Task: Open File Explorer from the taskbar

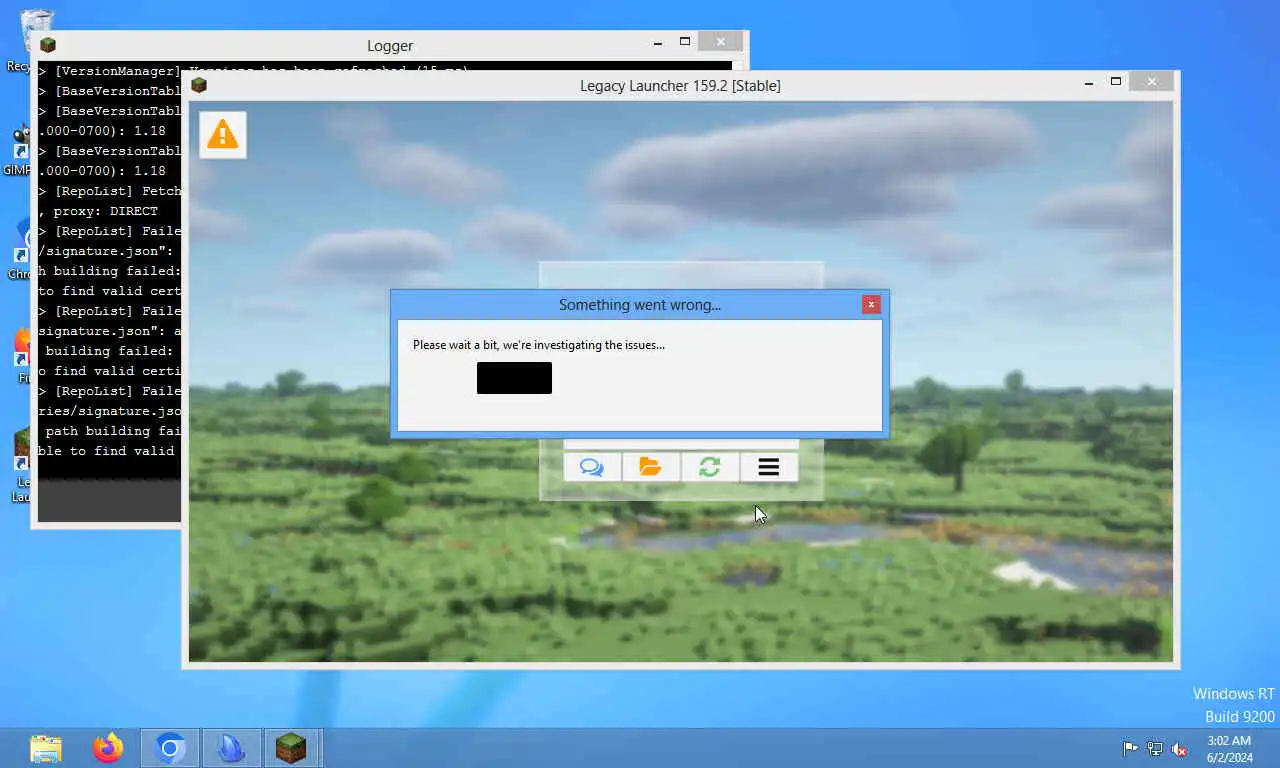Action: click(x=46, y=748)
